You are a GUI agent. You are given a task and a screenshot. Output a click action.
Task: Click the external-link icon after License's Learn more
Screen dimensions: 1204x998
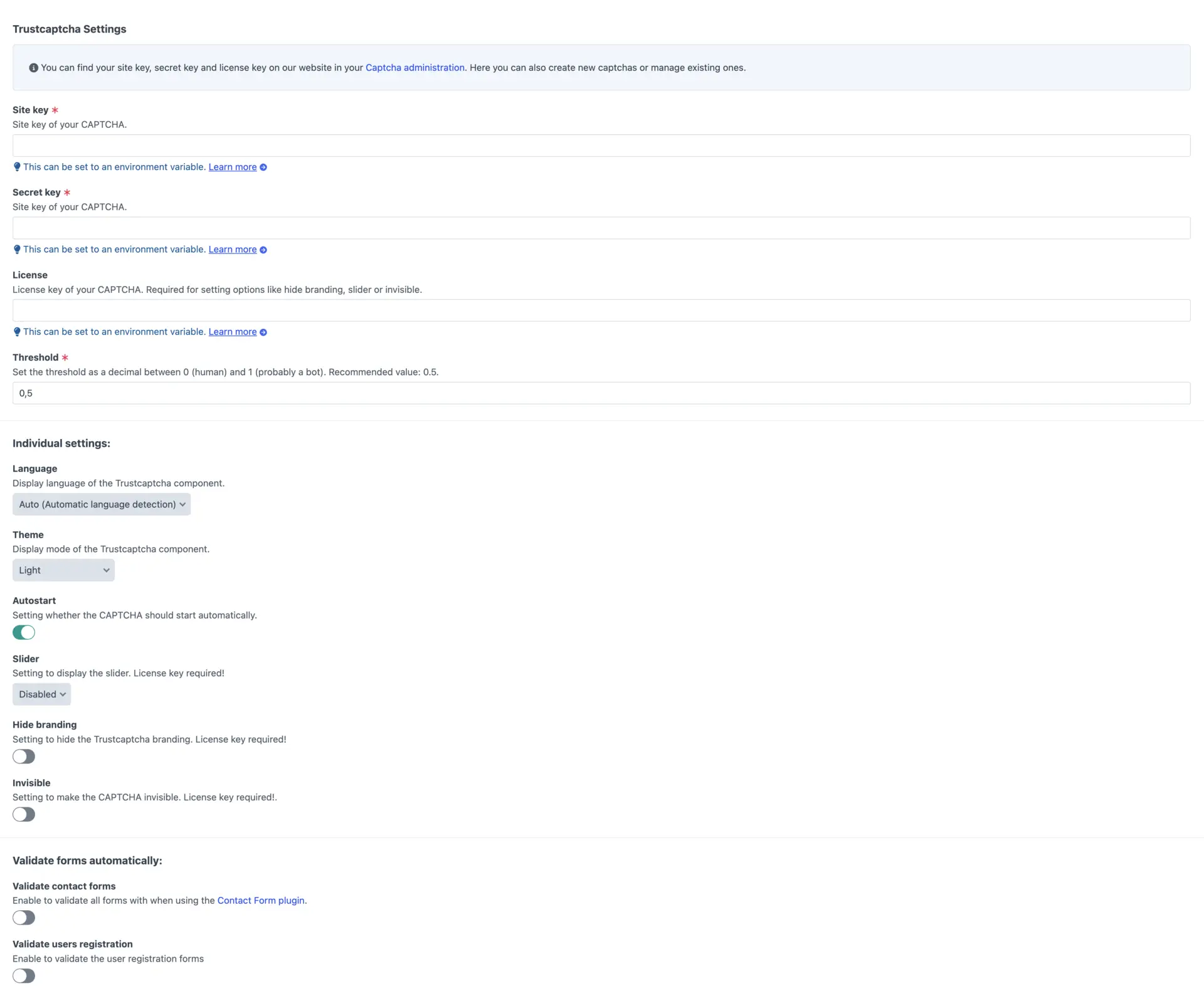click(x=263, y=332)
